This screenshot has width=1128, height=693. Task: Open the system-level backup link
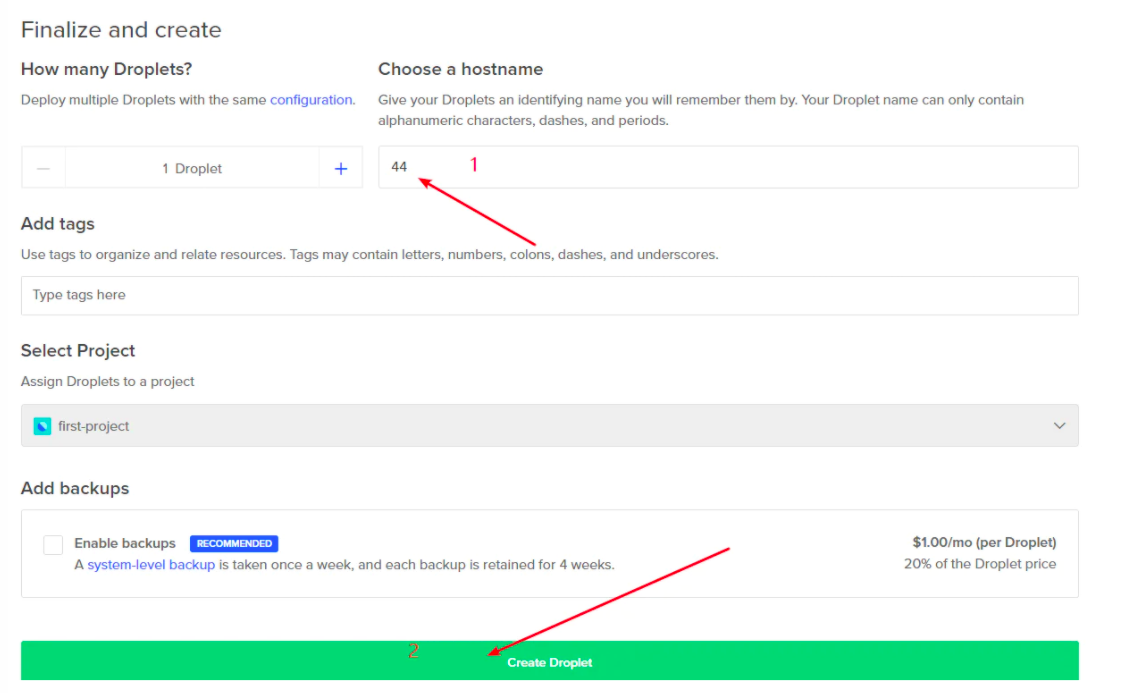pos(150,564)
